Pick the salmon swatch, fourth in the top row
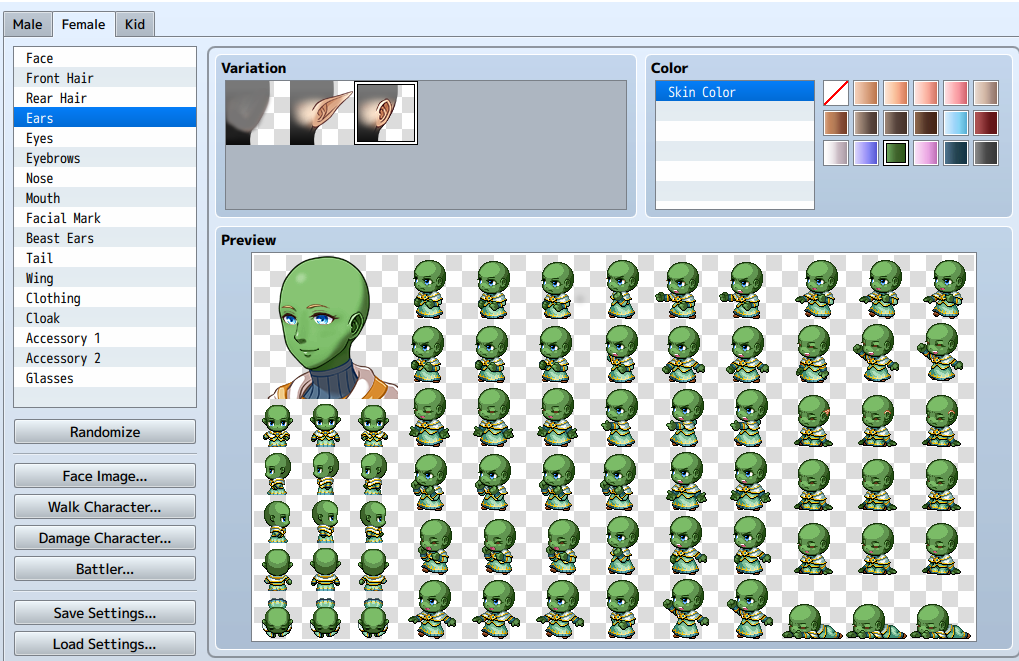 (925, 93)
